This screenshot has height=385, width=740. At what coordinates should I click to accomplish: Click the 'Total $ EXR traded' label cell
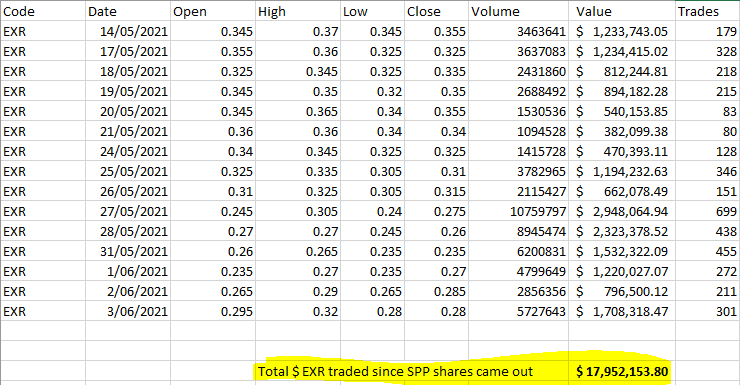[x=395, y=371]
